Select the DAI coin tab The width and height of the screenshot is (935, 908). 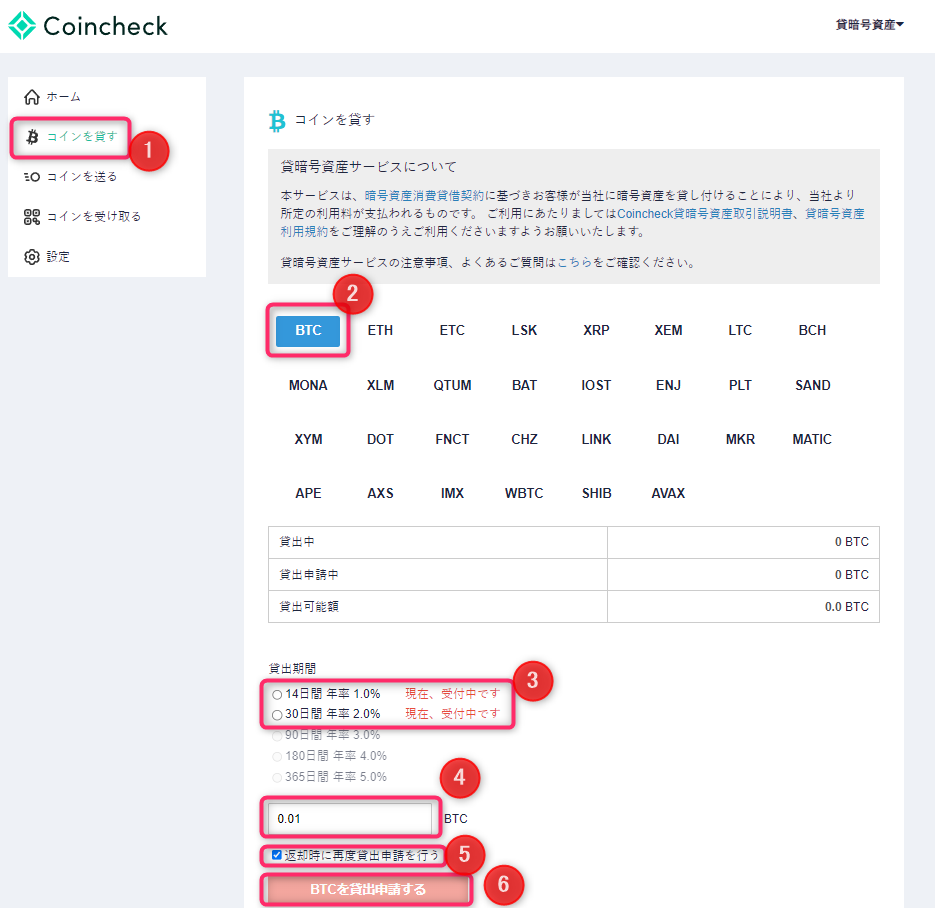click(668, 439)
